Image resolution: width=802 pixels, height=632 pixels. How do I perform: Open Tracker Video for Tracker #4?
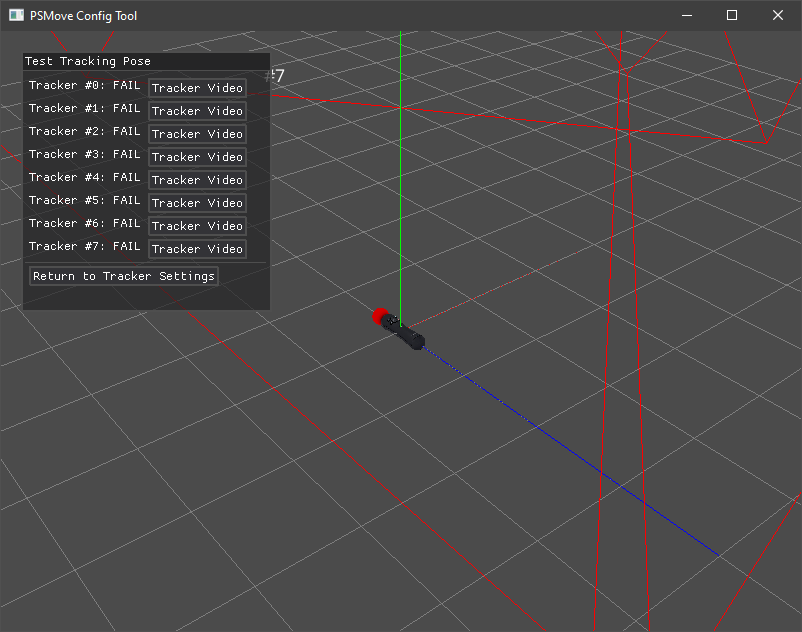coord(197,180)
